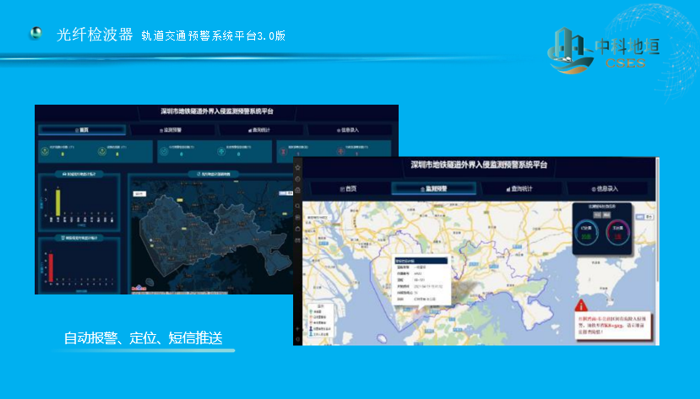The height and width of the screenshot is (399, 700).
Task: Click the magnifier search icon in front window sidebar
Action: click(298, 206)
